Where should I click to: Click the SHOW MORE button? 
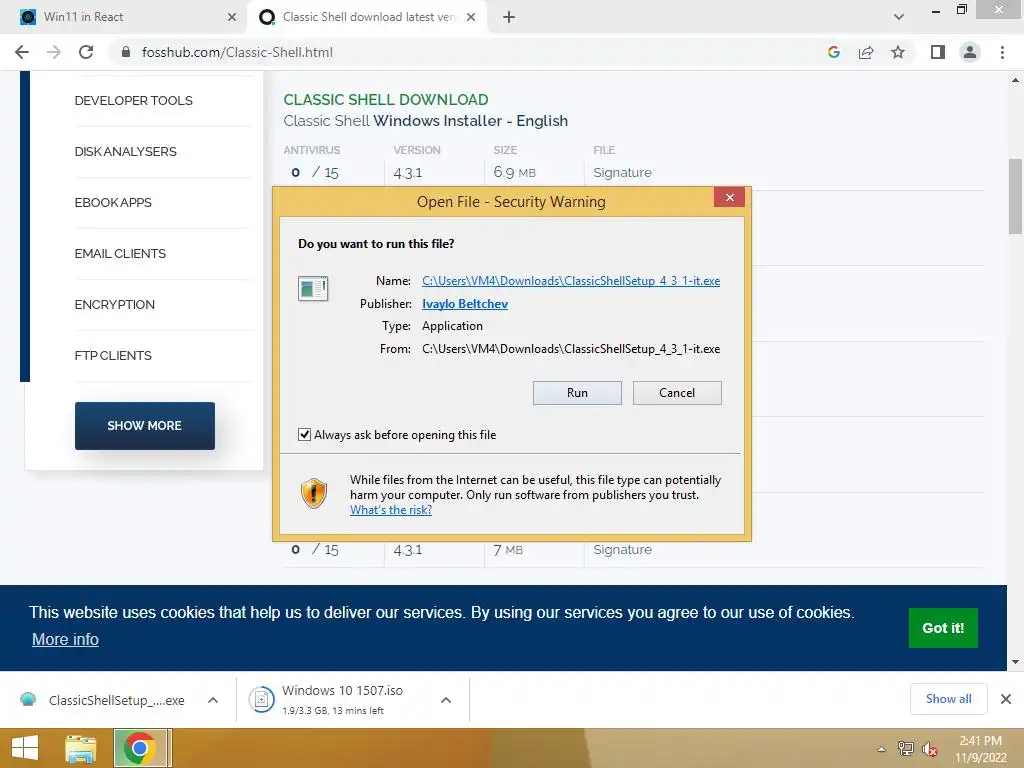pos(144,426)
